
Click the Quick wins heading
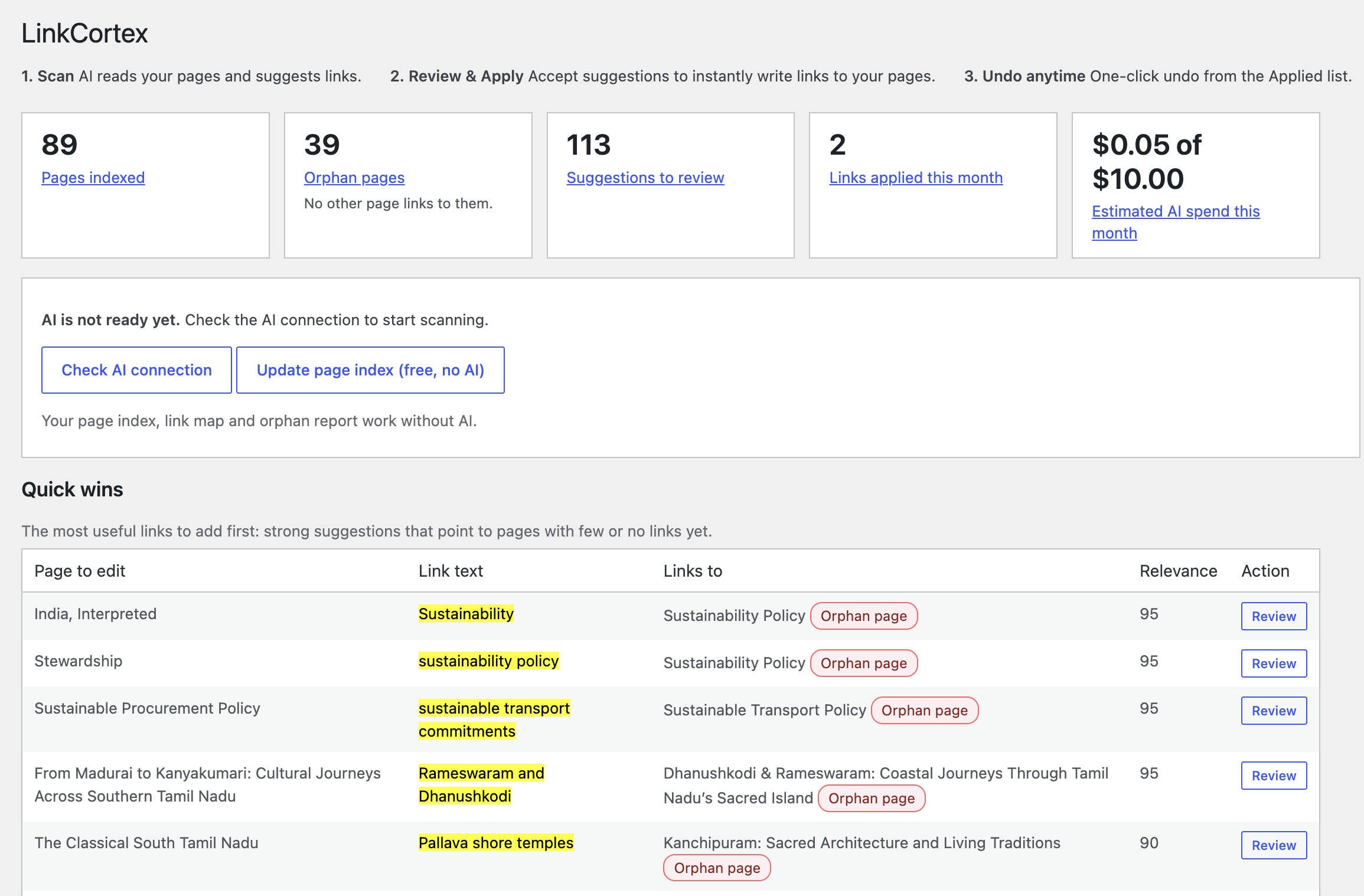click(72, 489)
